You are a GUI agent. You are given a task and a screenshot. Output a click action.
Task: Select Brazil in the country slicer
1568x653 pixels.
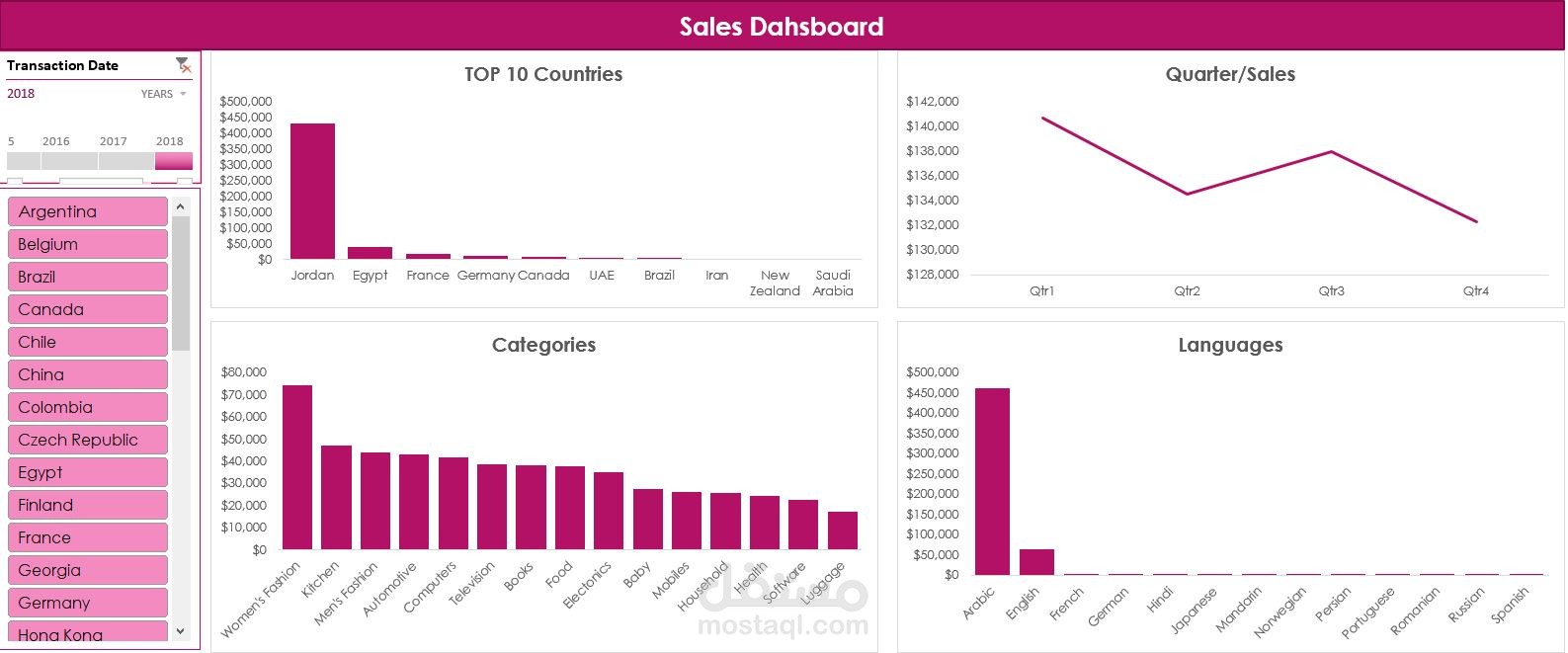87,277
